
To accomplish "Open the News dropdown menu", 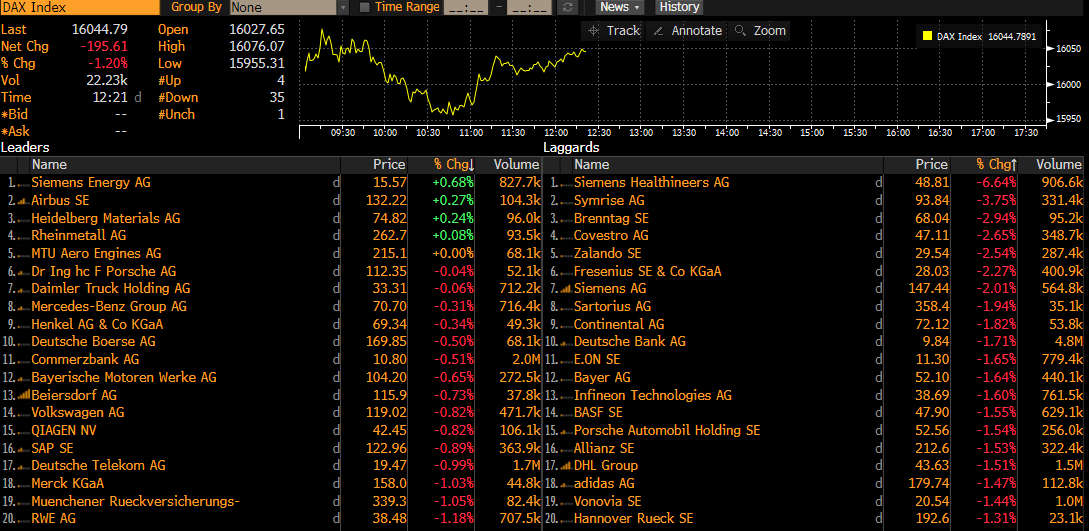I will click(620, 7).
